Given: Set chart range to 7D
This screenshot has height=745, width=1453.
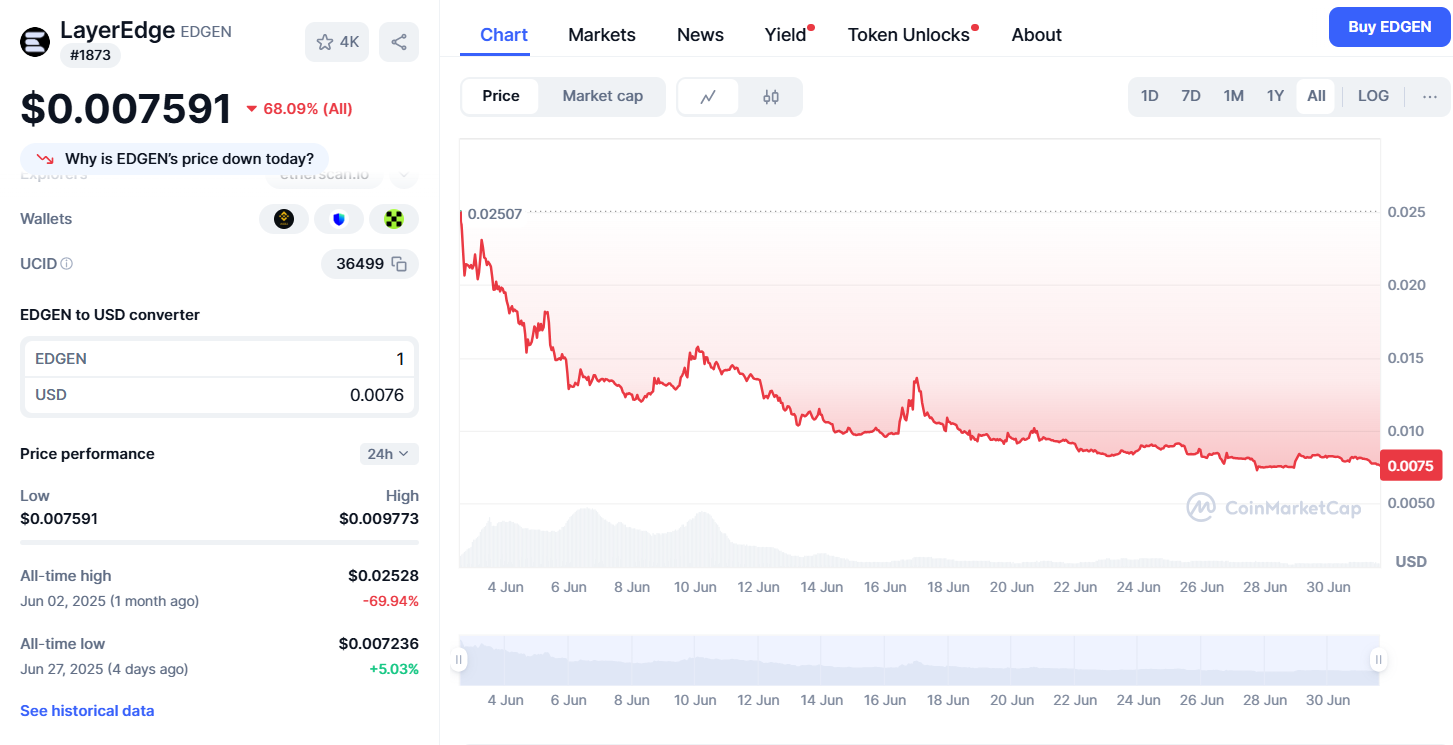Looking at the screenshot, I should point(1191,96).
